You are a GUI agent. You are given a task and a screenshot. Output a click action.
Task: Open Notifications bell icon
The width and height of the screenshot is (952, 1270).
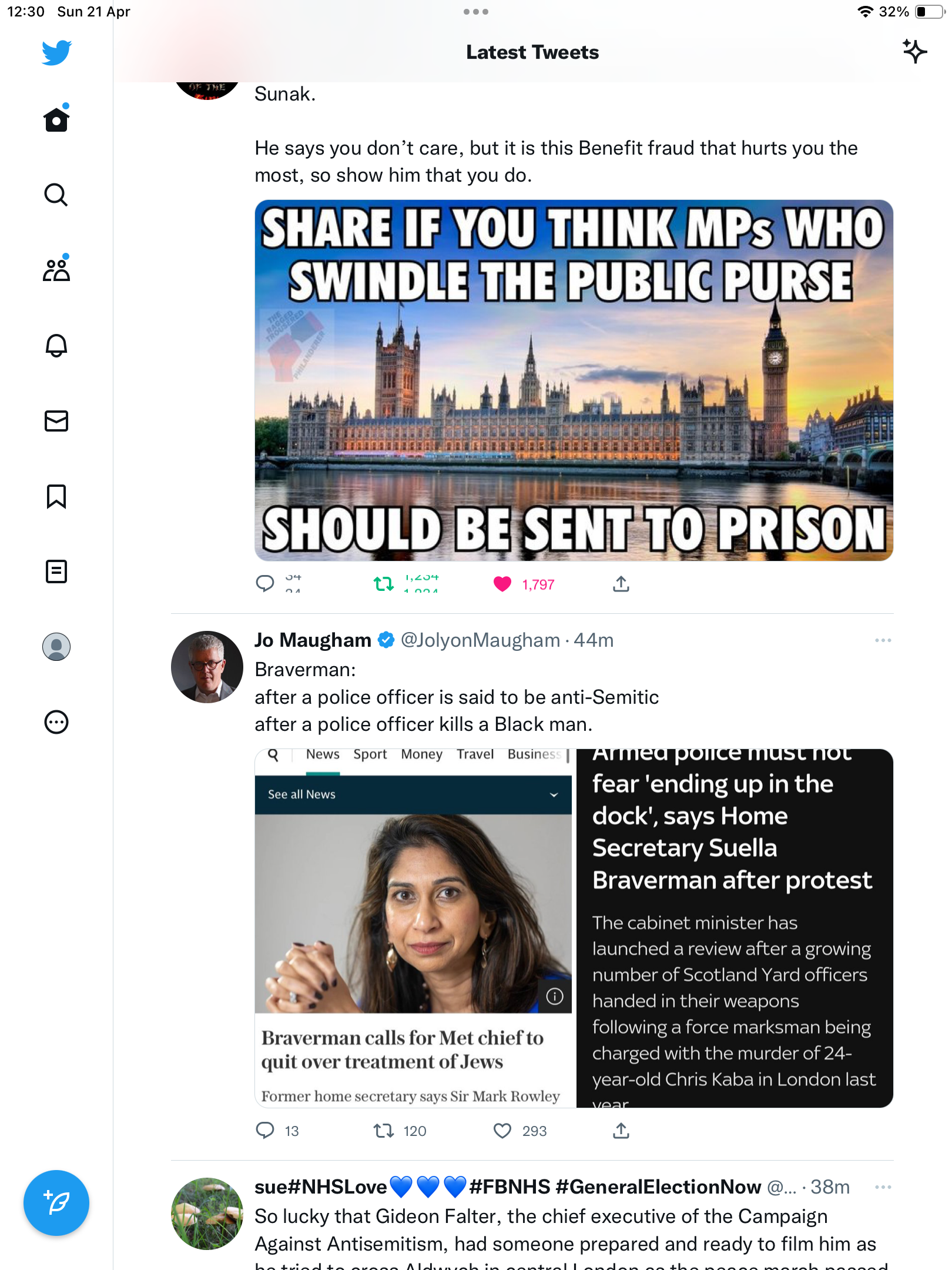(x=56, y=345)
